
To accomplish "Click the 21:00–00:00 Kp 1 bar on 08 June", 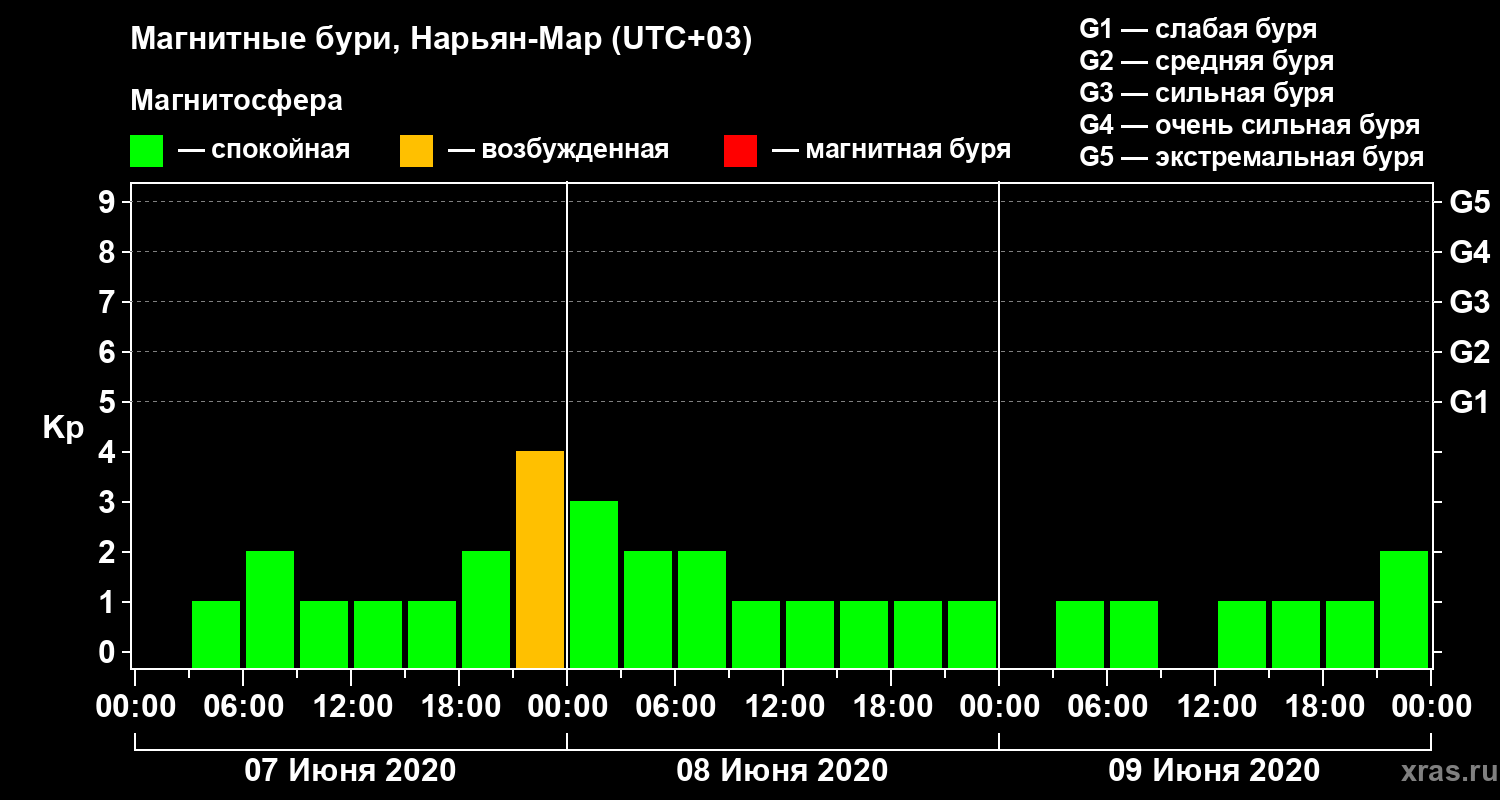I will coord(972,635).
